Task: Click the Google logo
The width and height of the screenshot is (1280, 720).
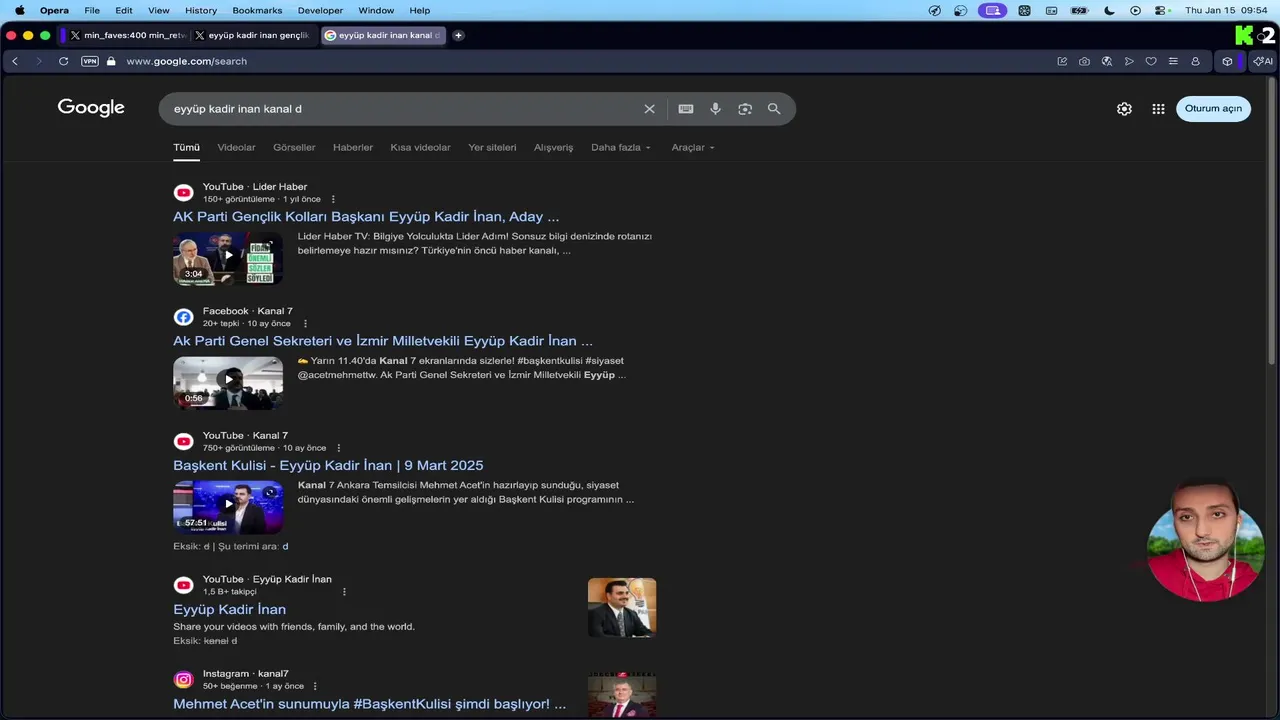Action: [91, 108]
